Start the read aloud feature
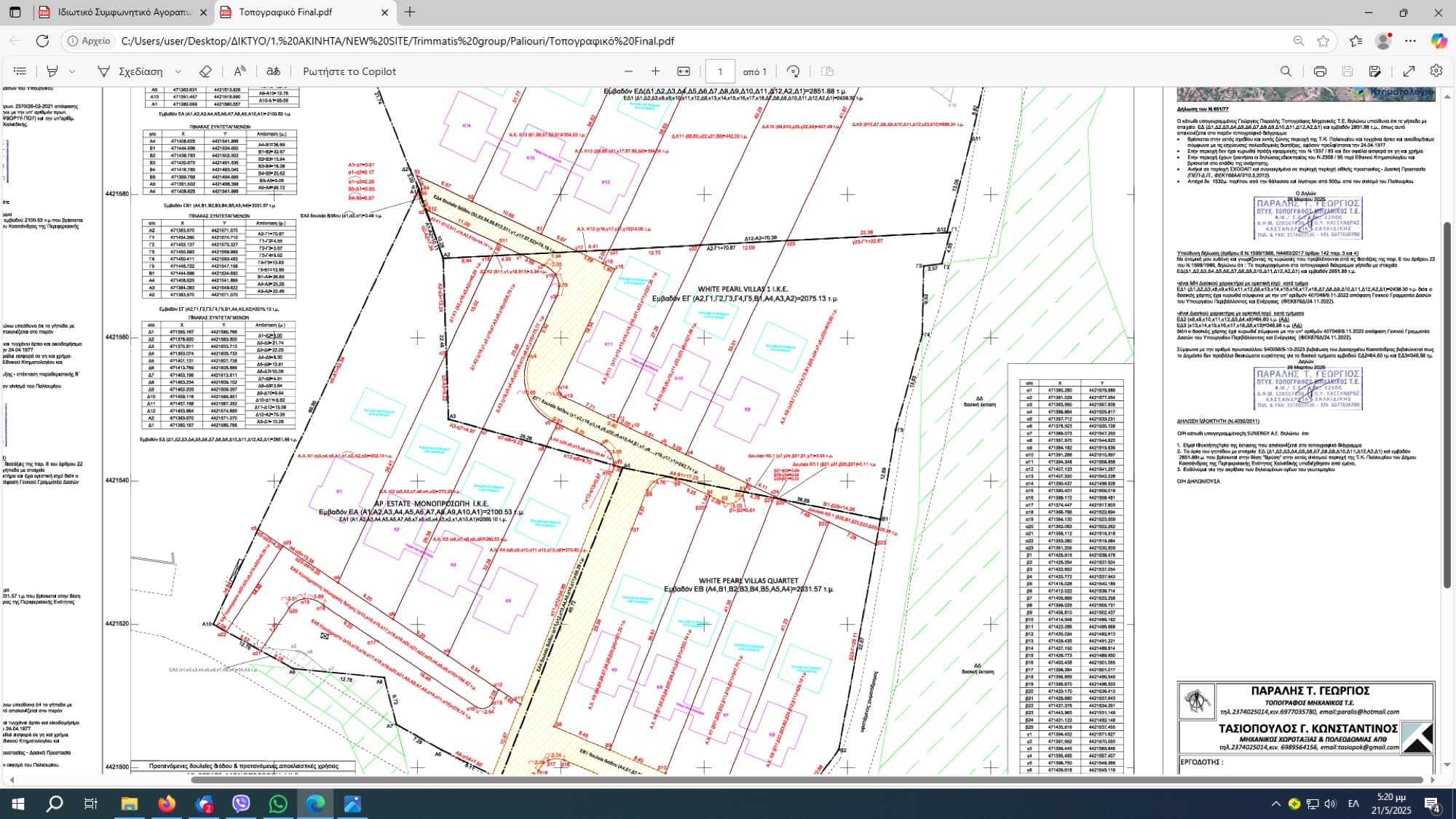Viewport: 1456px width, 819px height. [x=240, y=71]
